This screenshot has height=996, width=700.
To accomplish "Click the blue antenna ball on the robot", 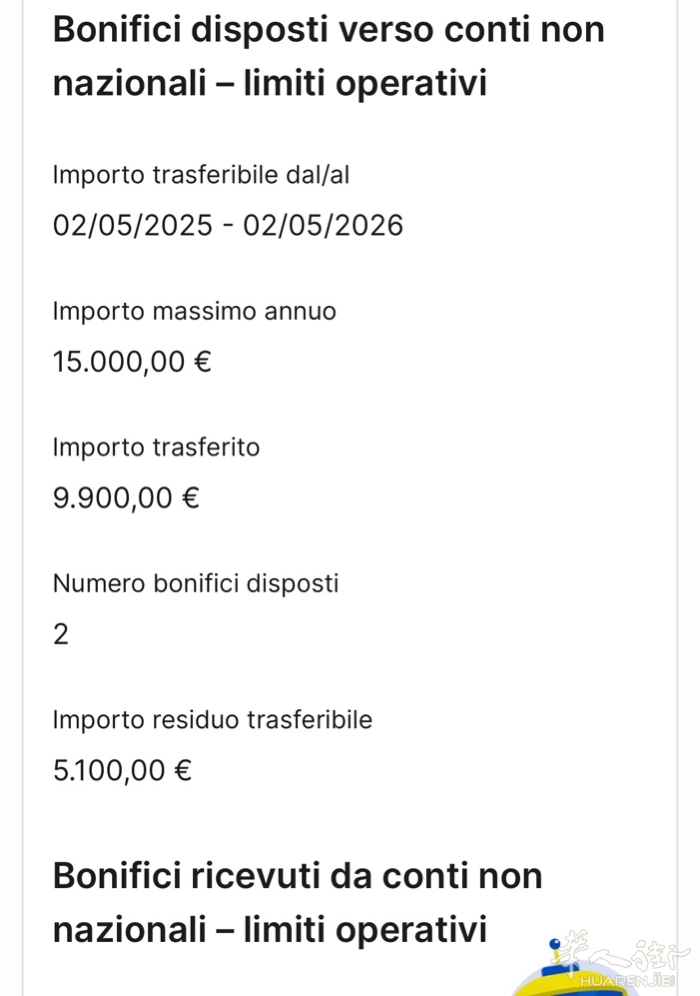I will coord(556,943).
